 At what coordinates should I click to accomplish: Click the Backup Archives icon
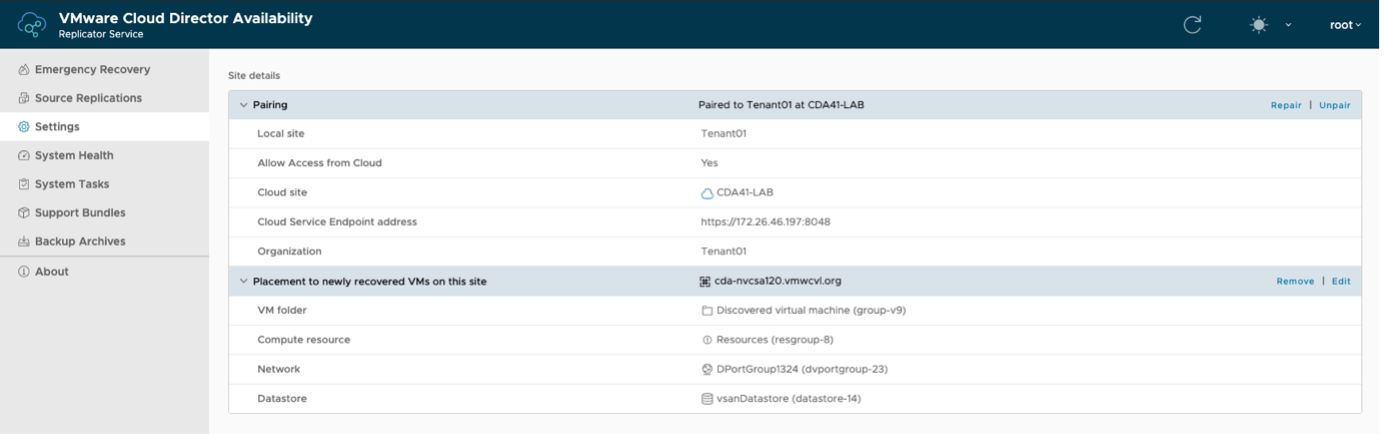pos(24,242)
